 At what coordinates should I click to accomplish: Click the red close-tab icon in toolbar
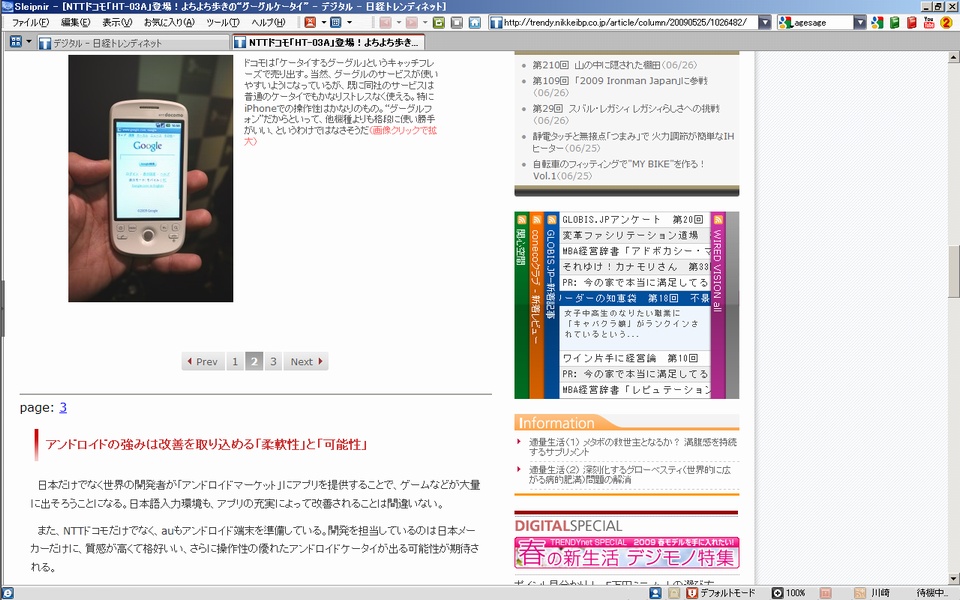(310, 23)
